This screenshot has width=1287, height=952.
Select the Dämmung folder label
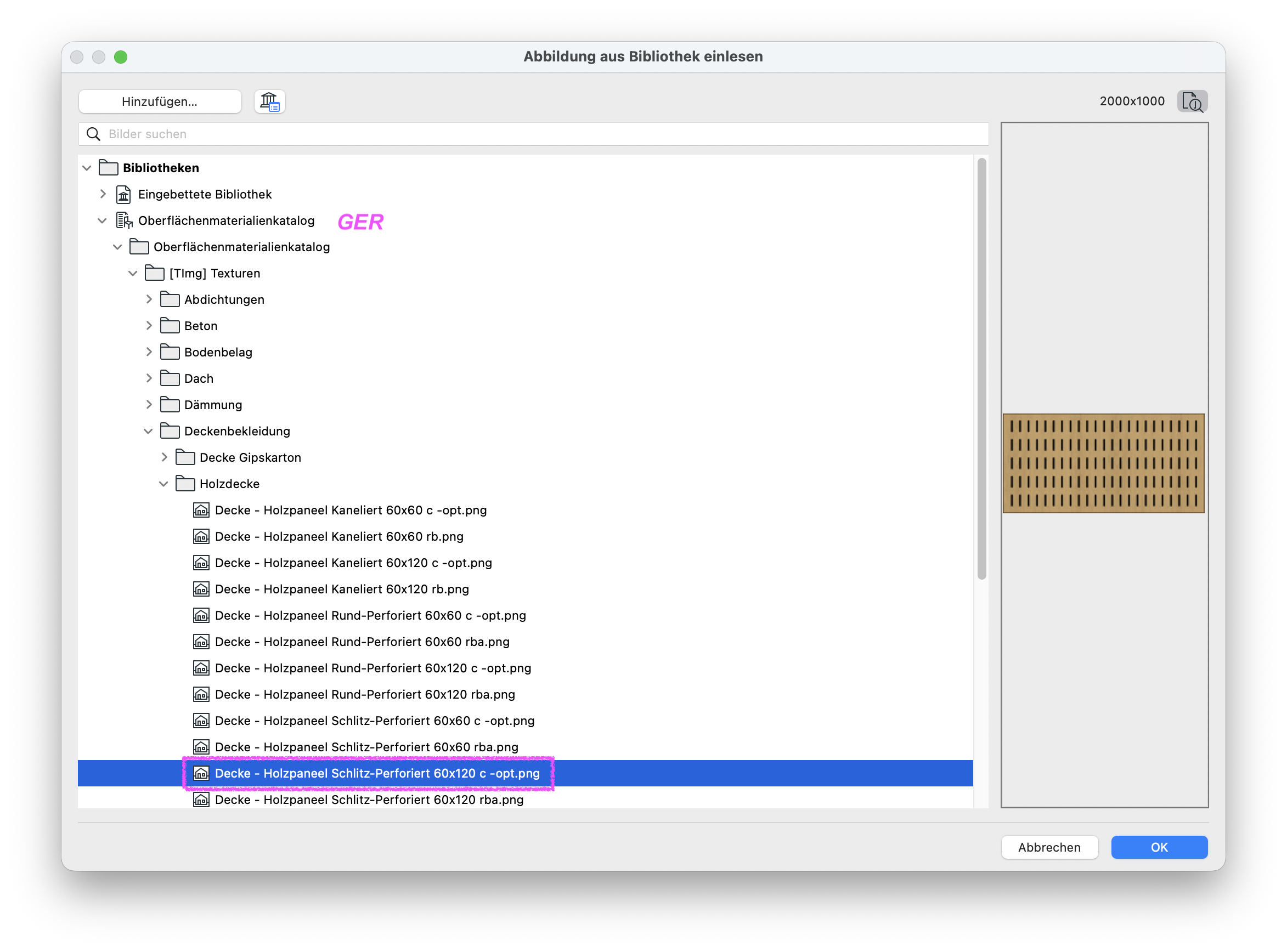pos(213,405)
